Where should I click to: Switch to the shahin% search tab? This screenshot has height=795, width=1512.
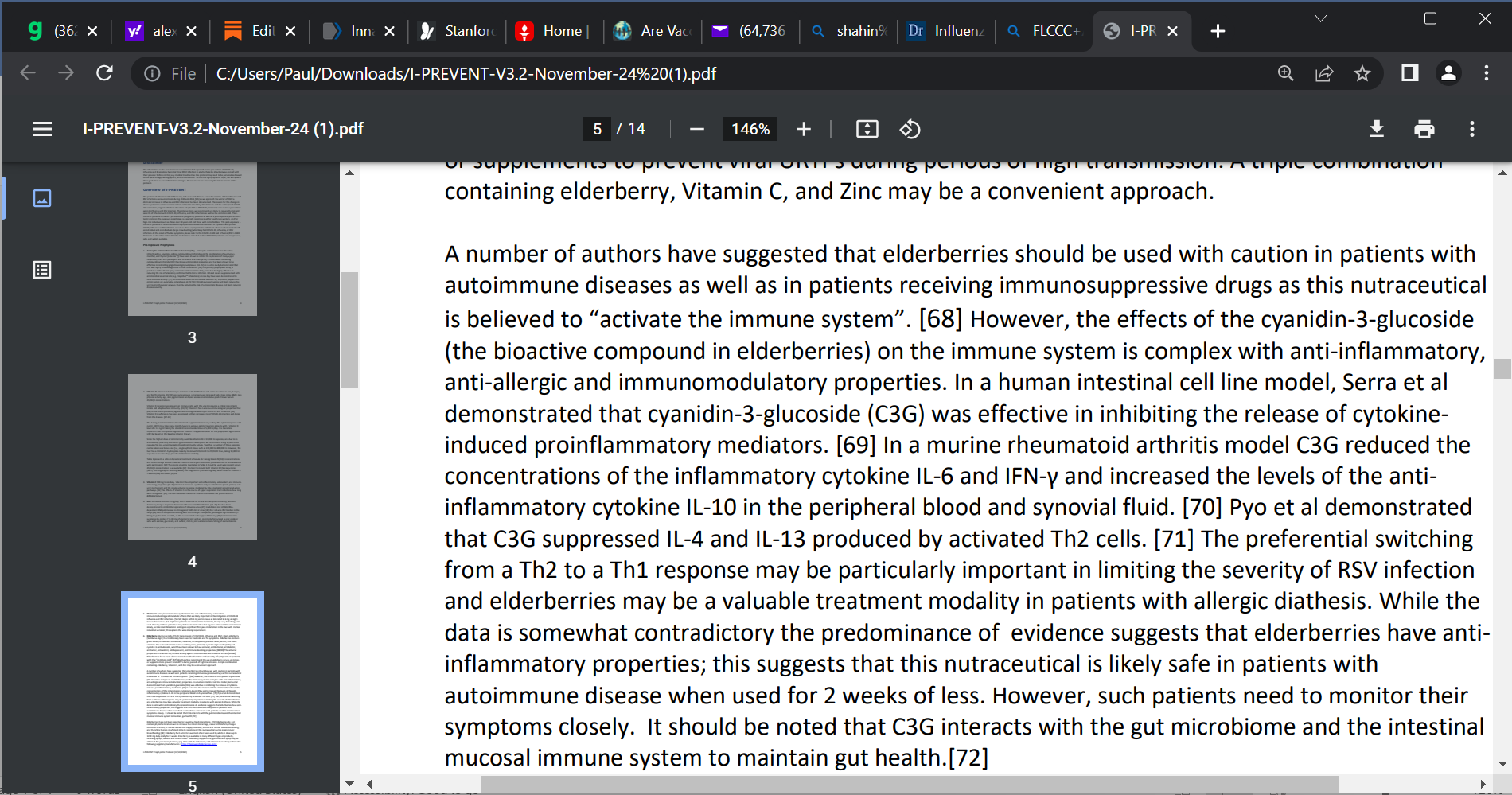[x=849, y=31]
